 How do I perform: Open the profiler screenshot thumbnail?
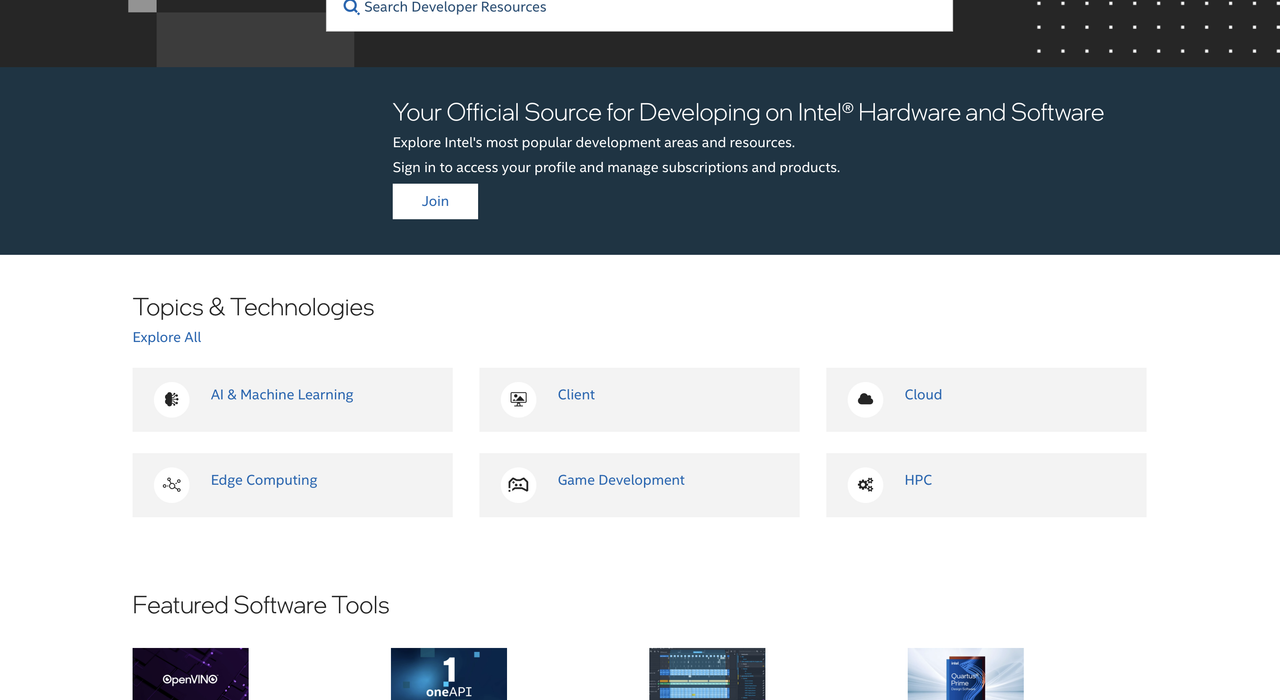pyautogui.click(x=707, y=674)
